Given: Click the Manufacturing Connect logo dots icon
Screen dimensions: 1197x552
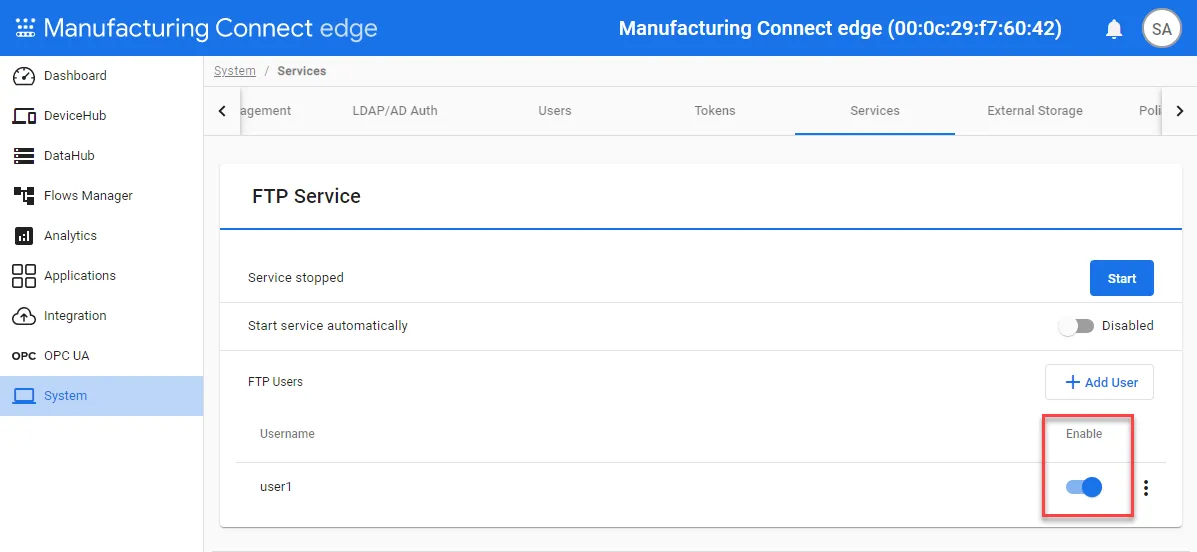Looking at the screenshot, I should pos(25,28).
